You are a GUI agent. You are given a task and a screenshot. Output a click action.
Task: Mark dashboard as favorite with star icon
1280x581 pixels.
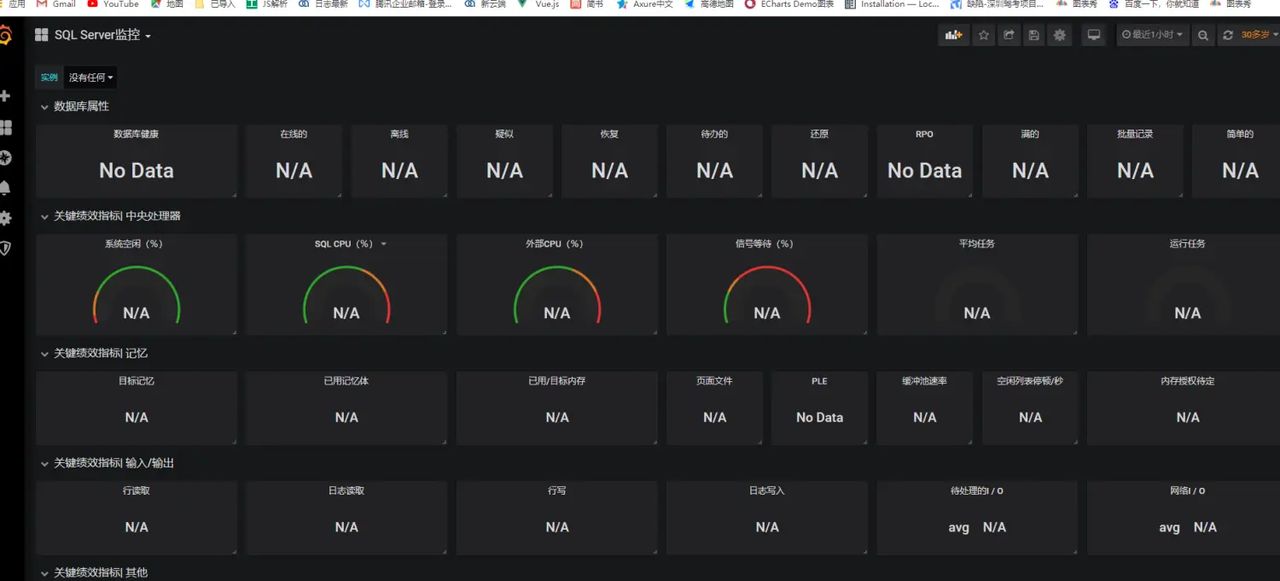983,34
